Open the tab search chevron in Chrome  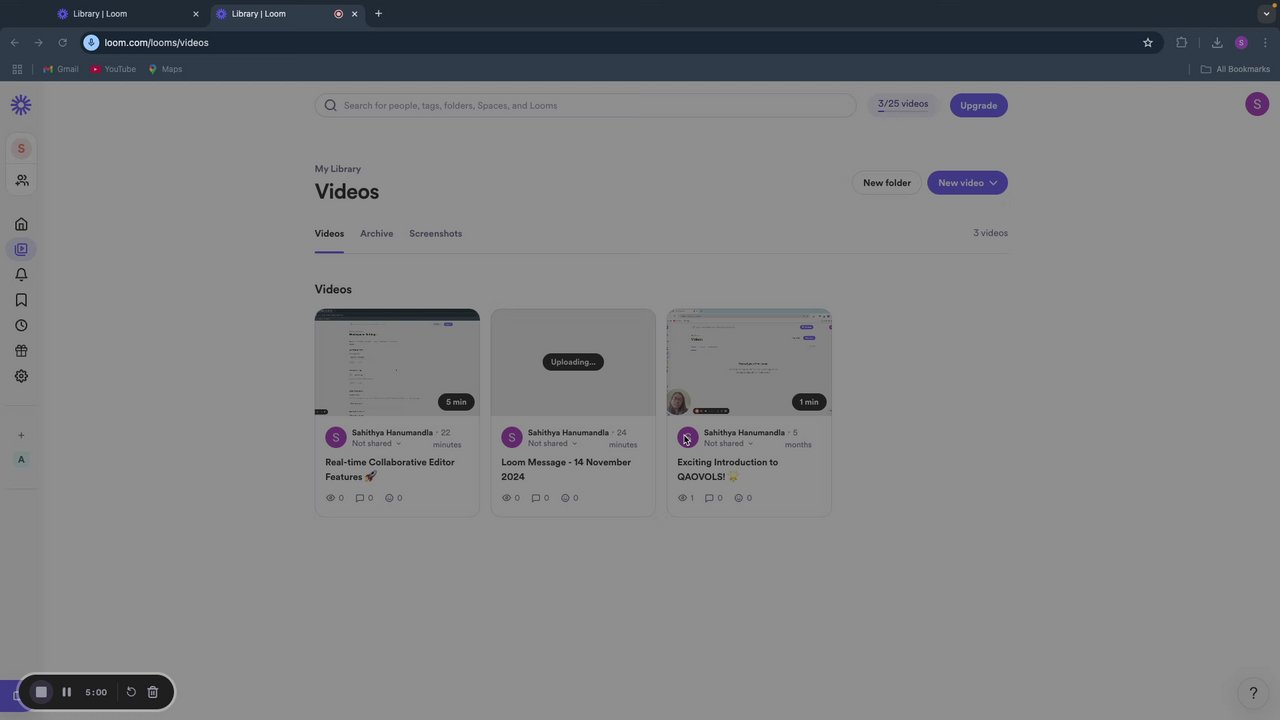pos(1266,14)
